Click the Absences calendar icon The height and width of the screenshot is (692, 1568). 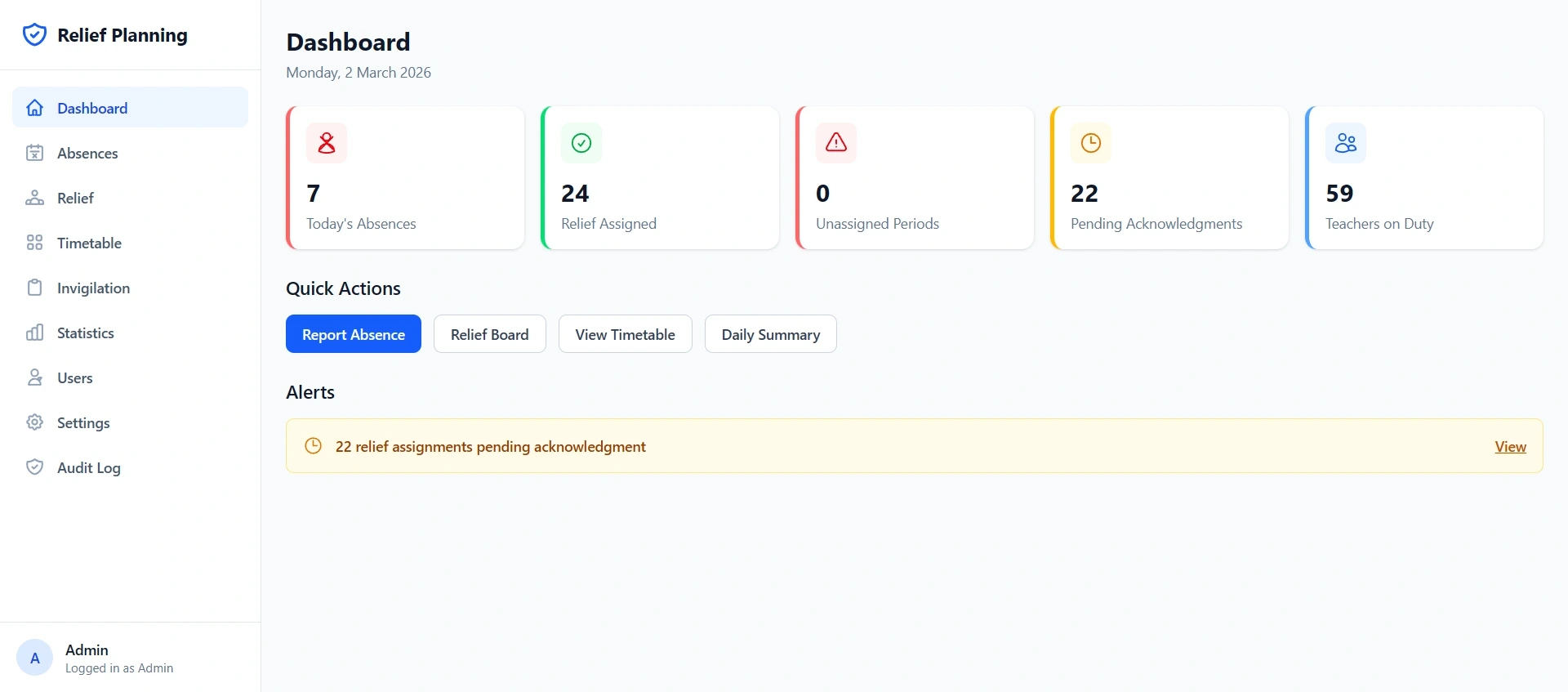click(x=34, y=153)
